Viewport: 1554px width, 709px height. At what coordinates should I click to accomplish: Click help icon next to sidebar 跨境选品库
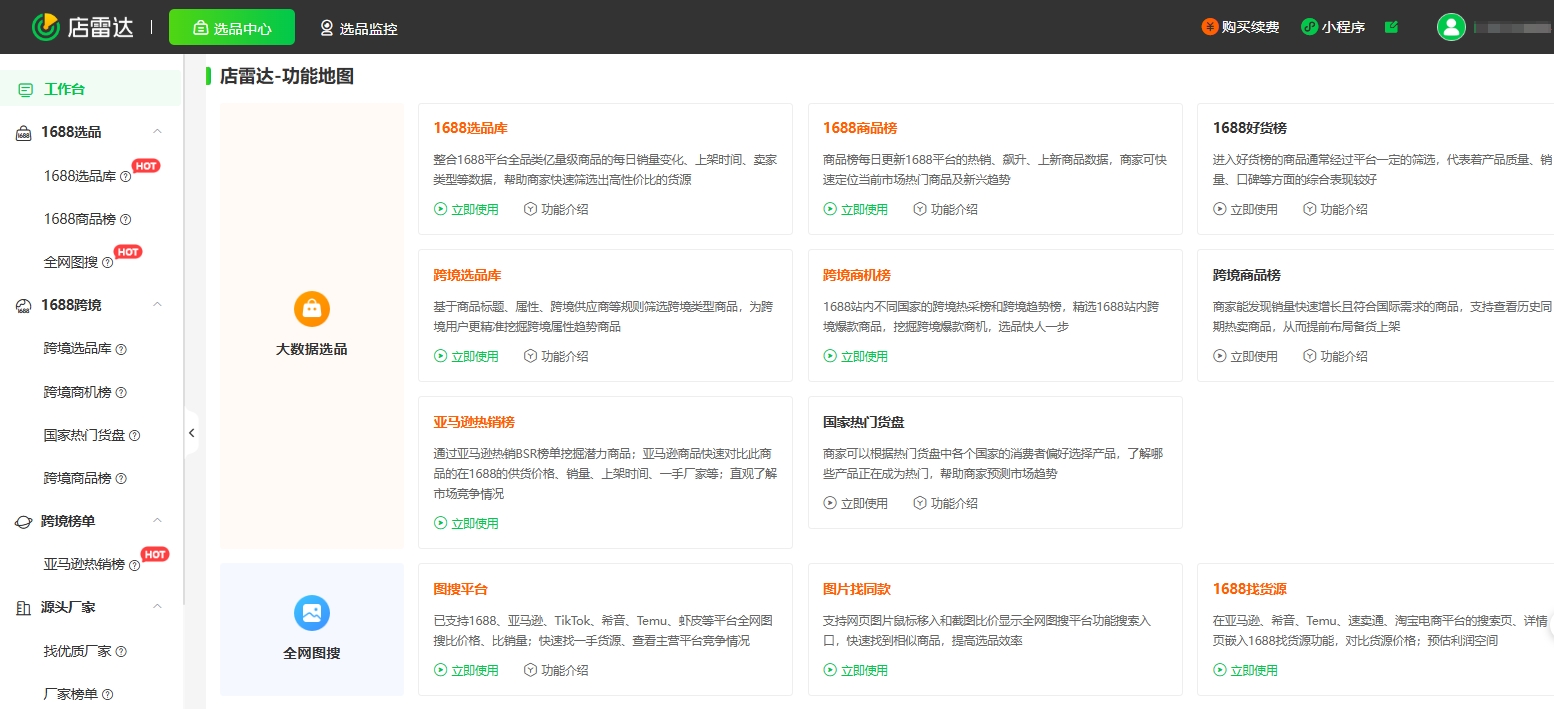click(121, 349)
